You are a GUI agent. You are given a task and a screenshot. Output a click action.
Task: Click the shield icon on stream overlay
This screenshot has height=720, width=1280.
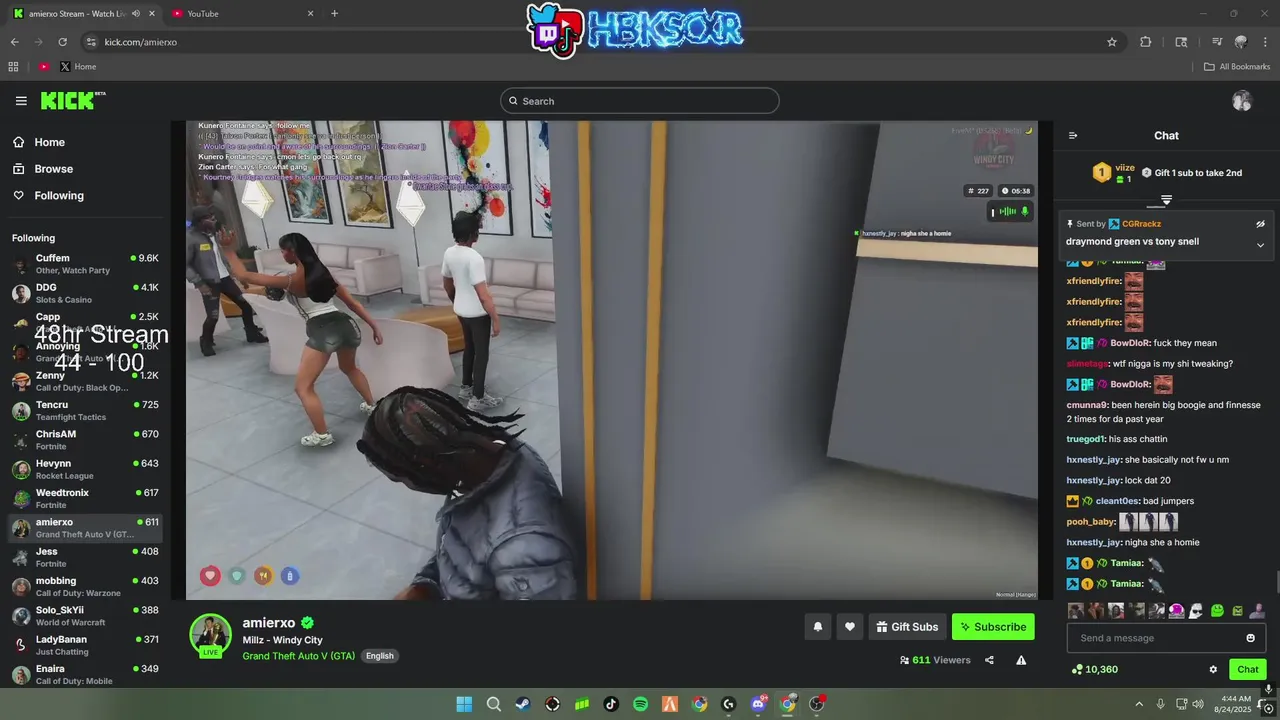pos(237,575)
